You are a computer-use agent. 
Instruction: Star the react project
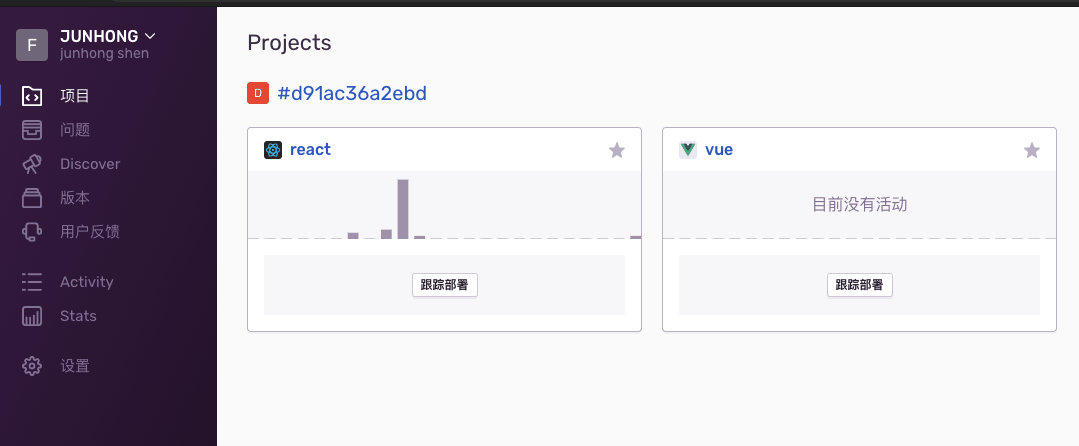tap(617, 151)
